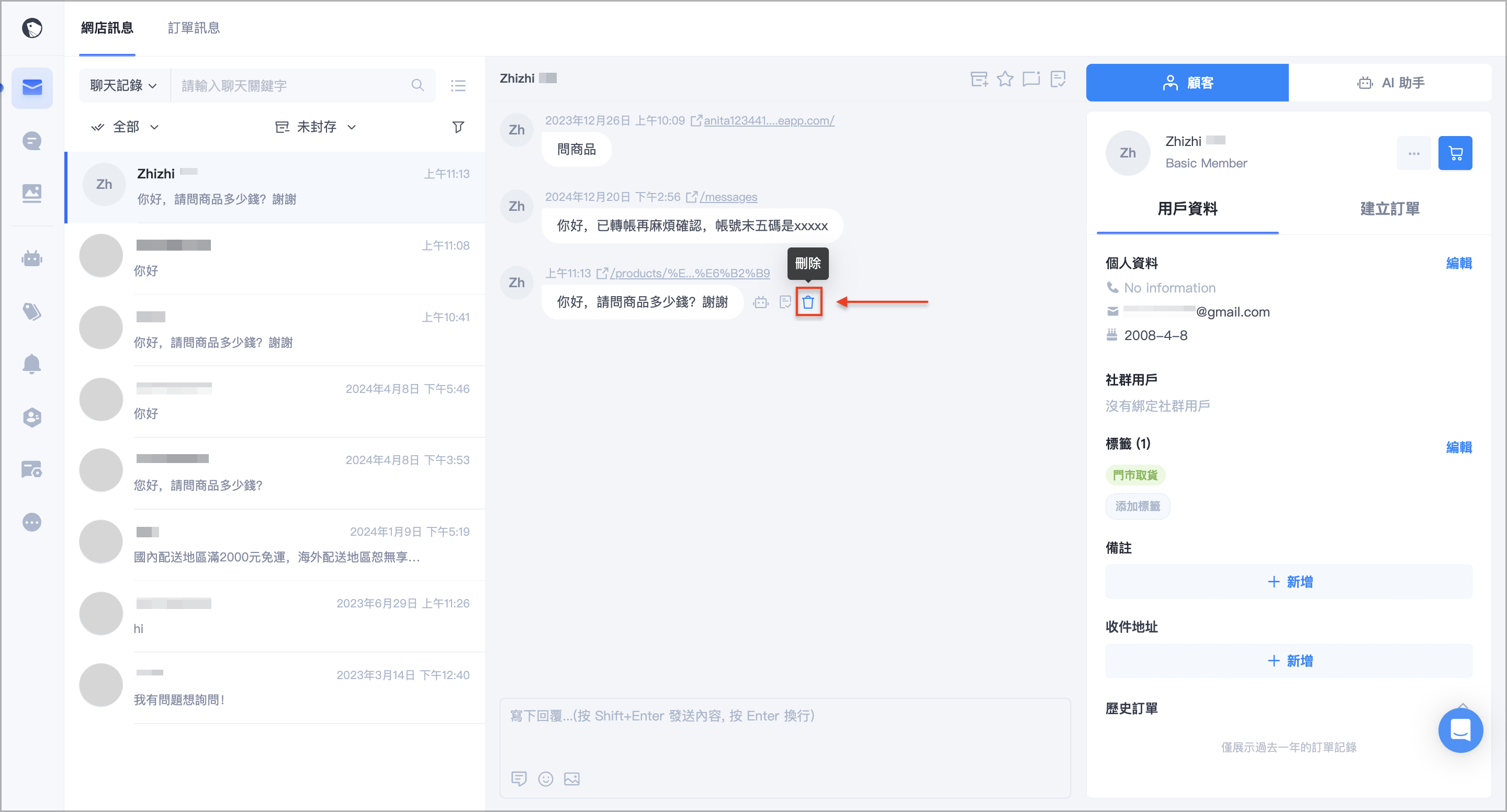Open the 我有問題想詢問 conversation
Viewport: 1507px width, 812px height.
click(x=275, y=687)
